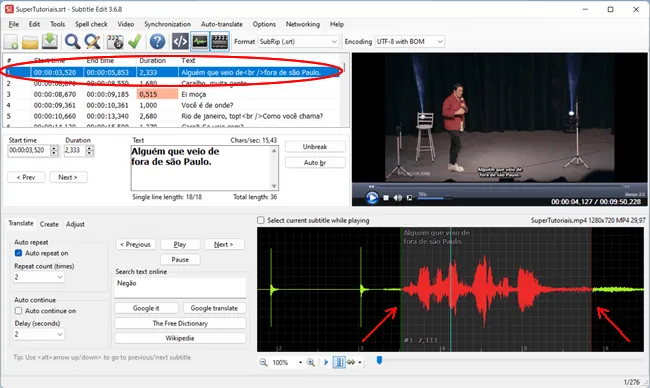Expand the Repeat count dropdown
Image resolution: width=650 pixels, height=388 pixels.
coord(39,276)
